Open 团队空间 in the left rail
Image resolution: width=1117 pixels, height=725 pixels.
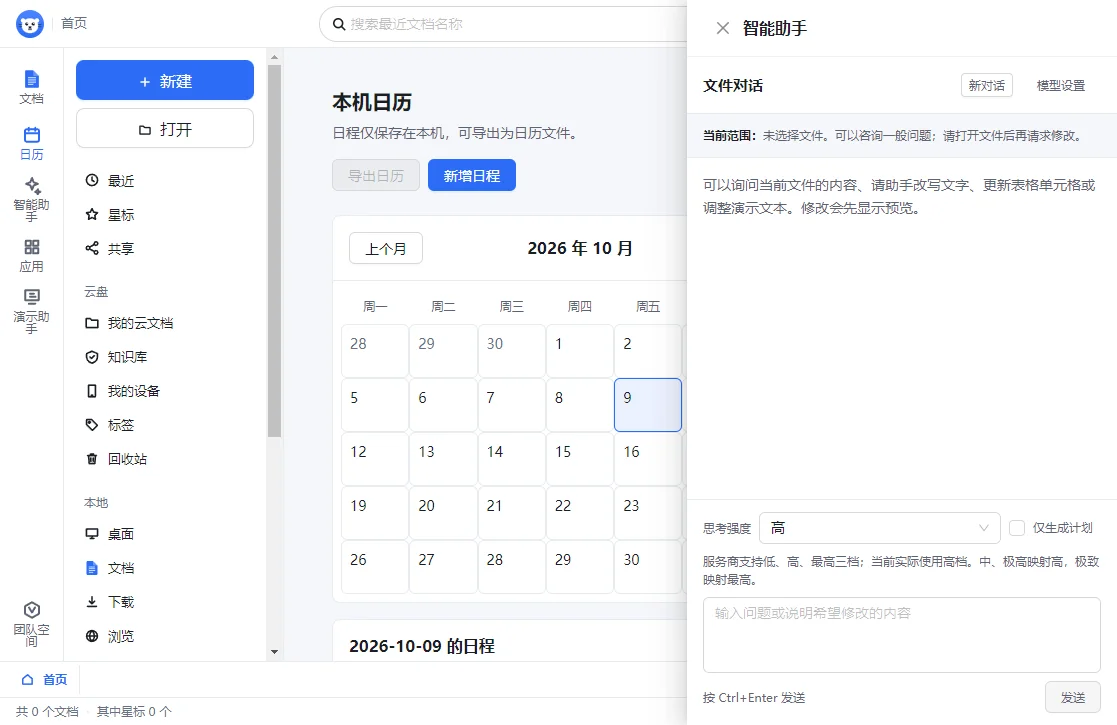pos(31,624)
